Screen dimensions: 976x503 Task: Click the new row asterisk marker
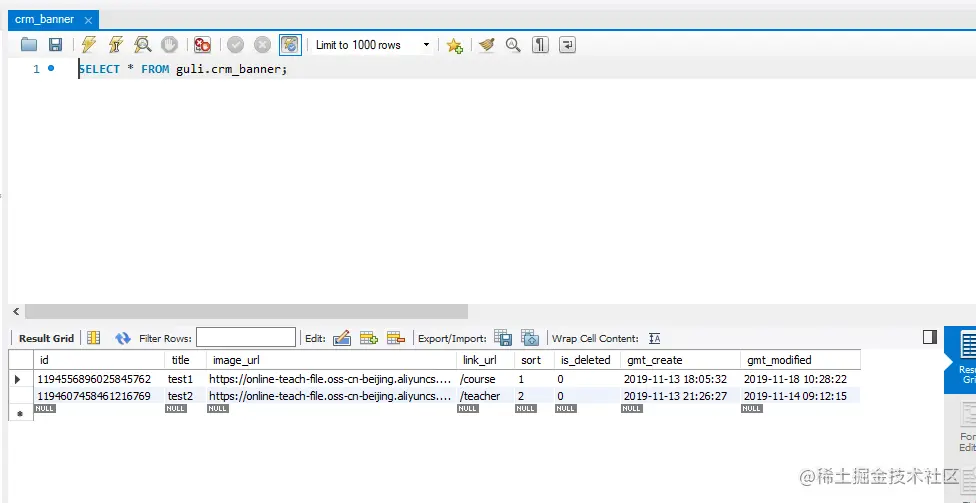(x=19, y=412)
